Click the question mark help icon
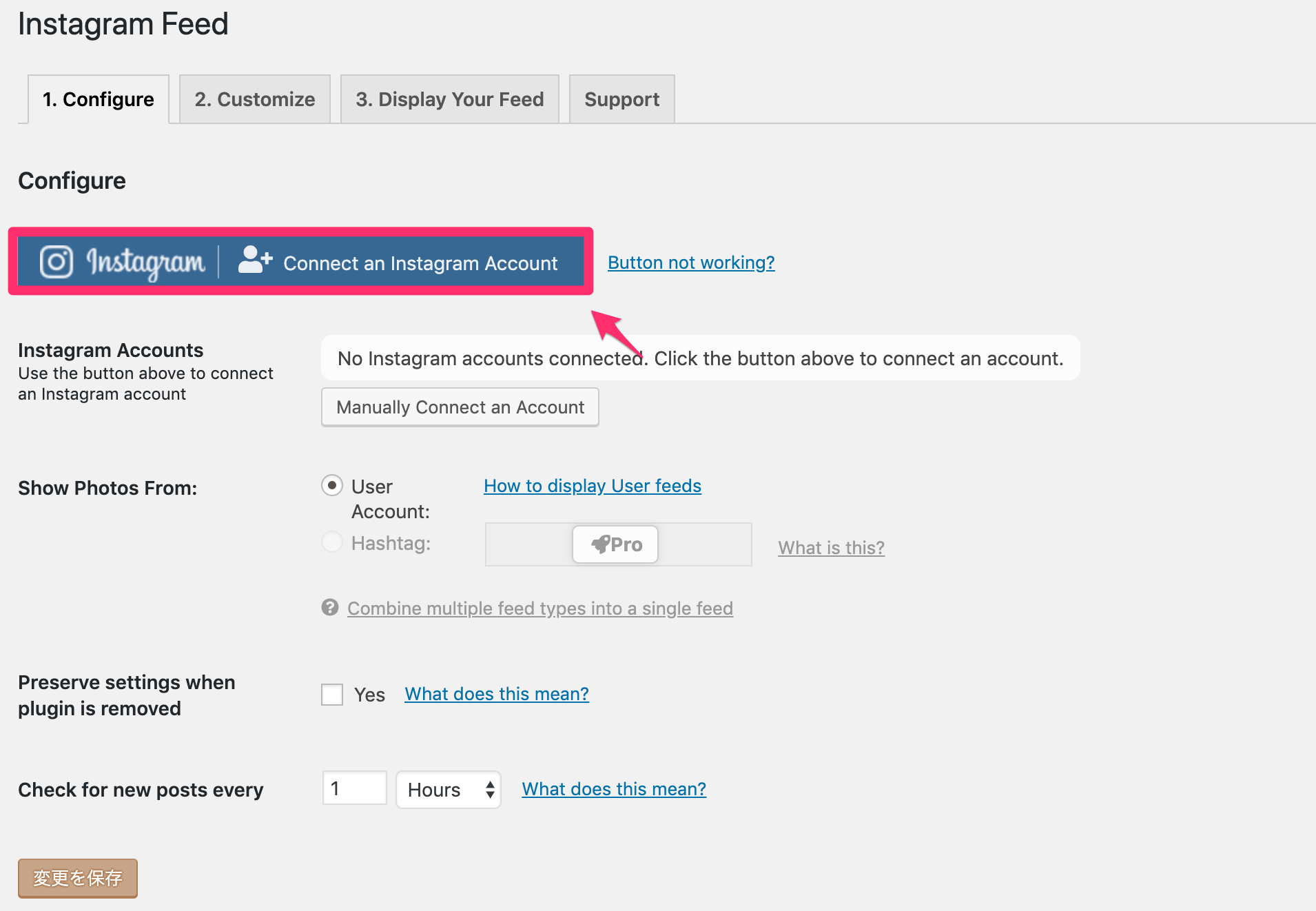 click(x=330, y=607)
